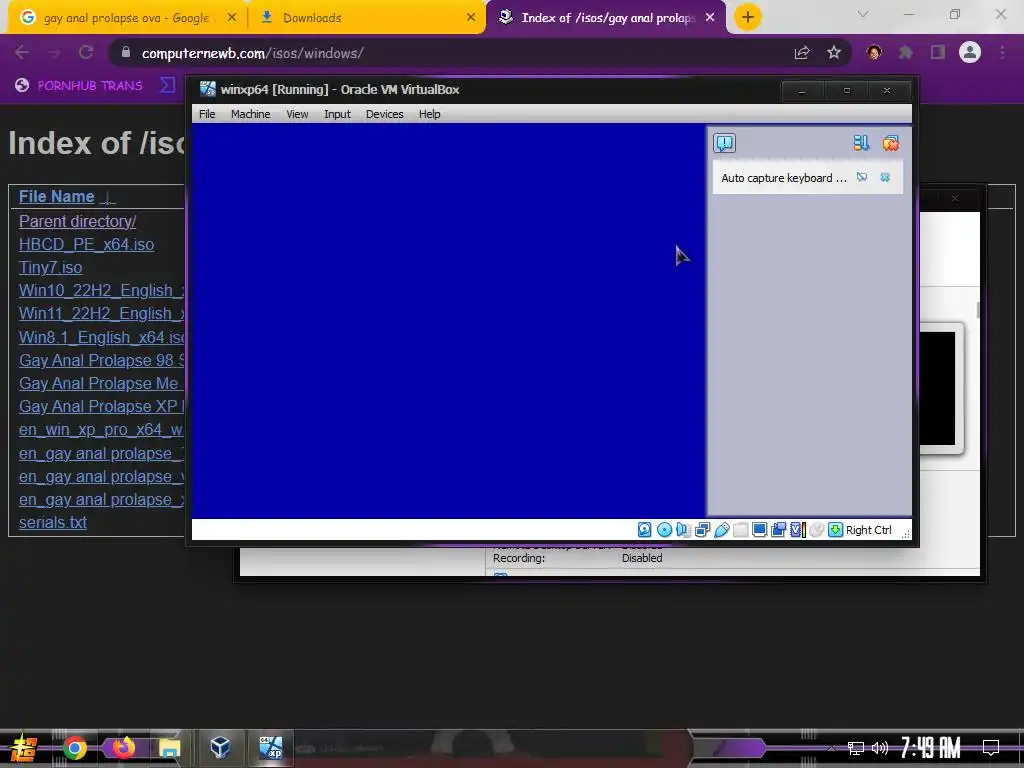Click the hard disk activity icon in VM status bar

coord(644,530)
